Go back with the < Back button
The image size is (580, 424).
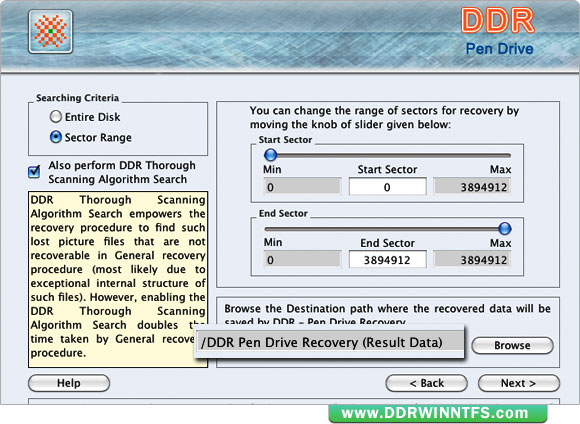pyautogui.click(x=426, y=383)
